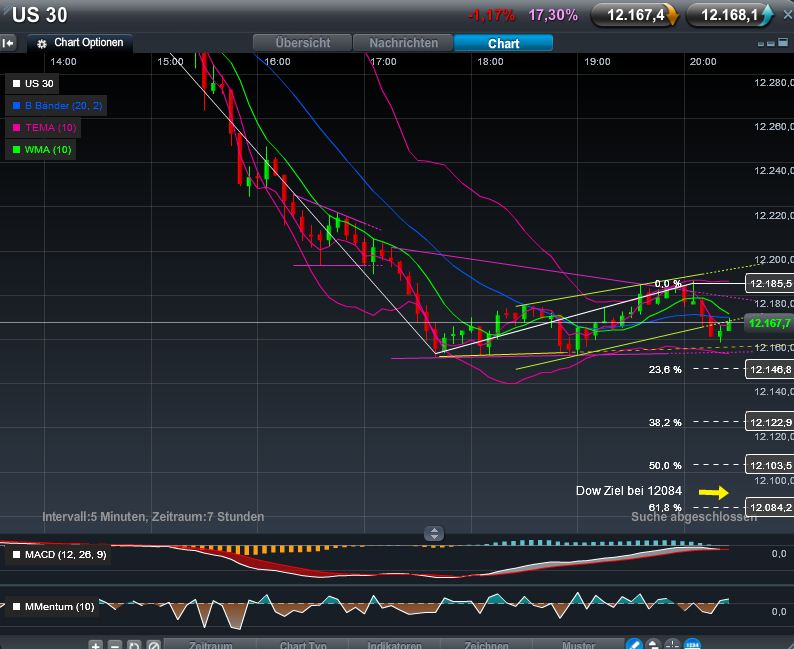The width and height of the screenshot is (794, 649).
Task: Toggle the MACD (12, 26, 9) indicator
Action: (16, 555)
